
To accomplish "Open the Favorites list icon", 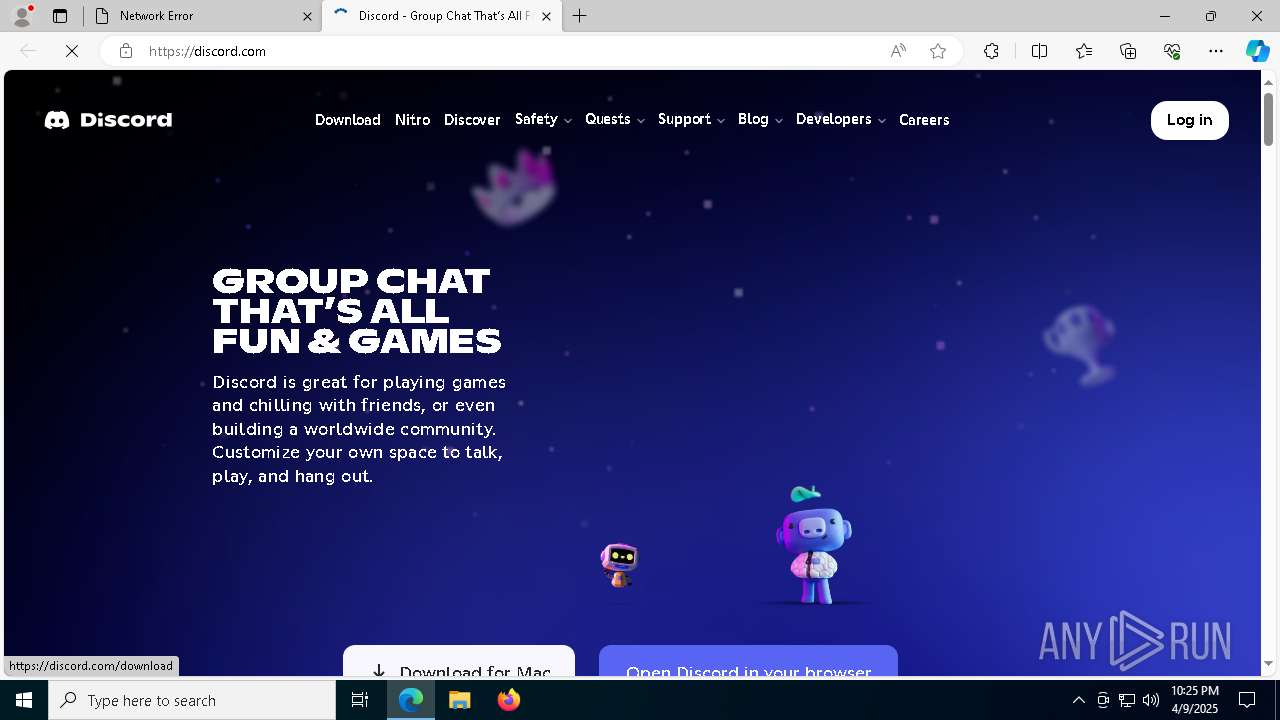I will point(1084,51).
